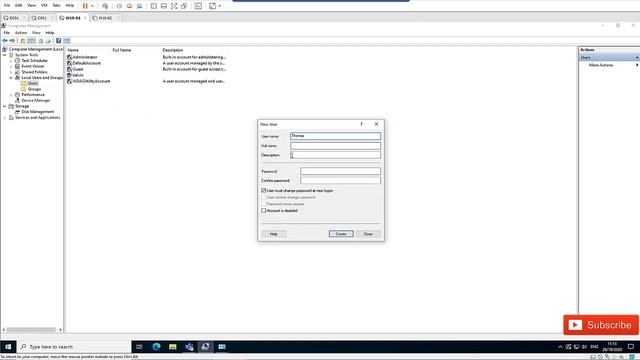Click the Send Ctrl+Alt+Del toolbar icon
Viewport: 640px width, 360px height.
point(105,6)
